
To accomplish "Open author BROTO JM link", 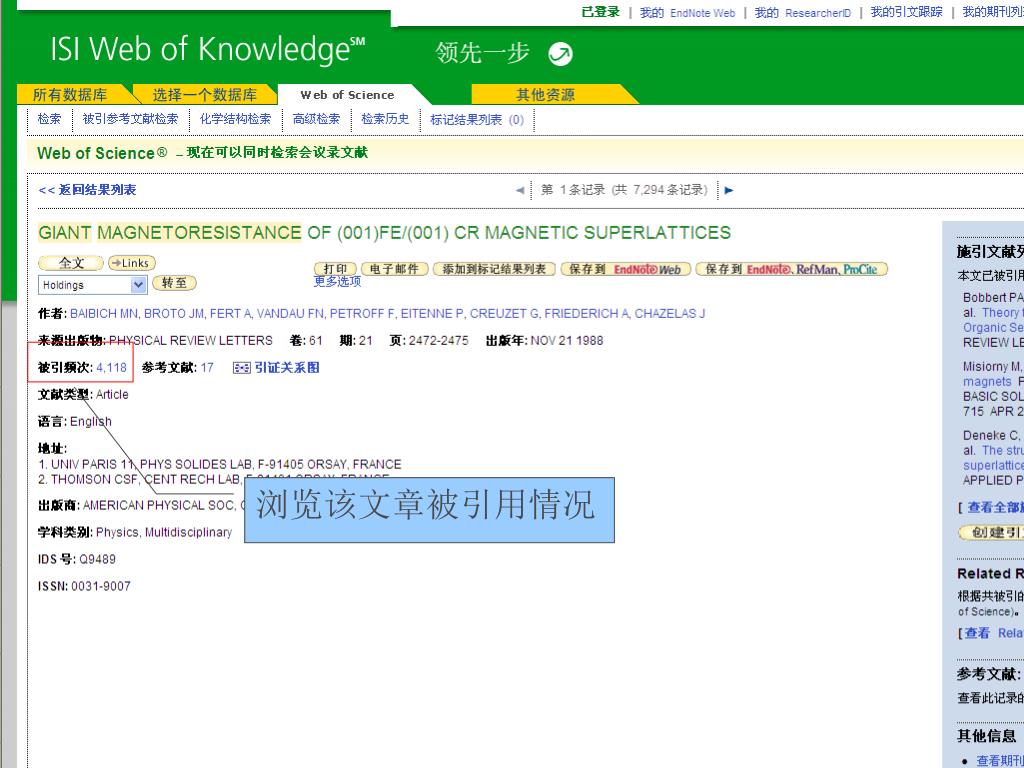I will point(174,313).
